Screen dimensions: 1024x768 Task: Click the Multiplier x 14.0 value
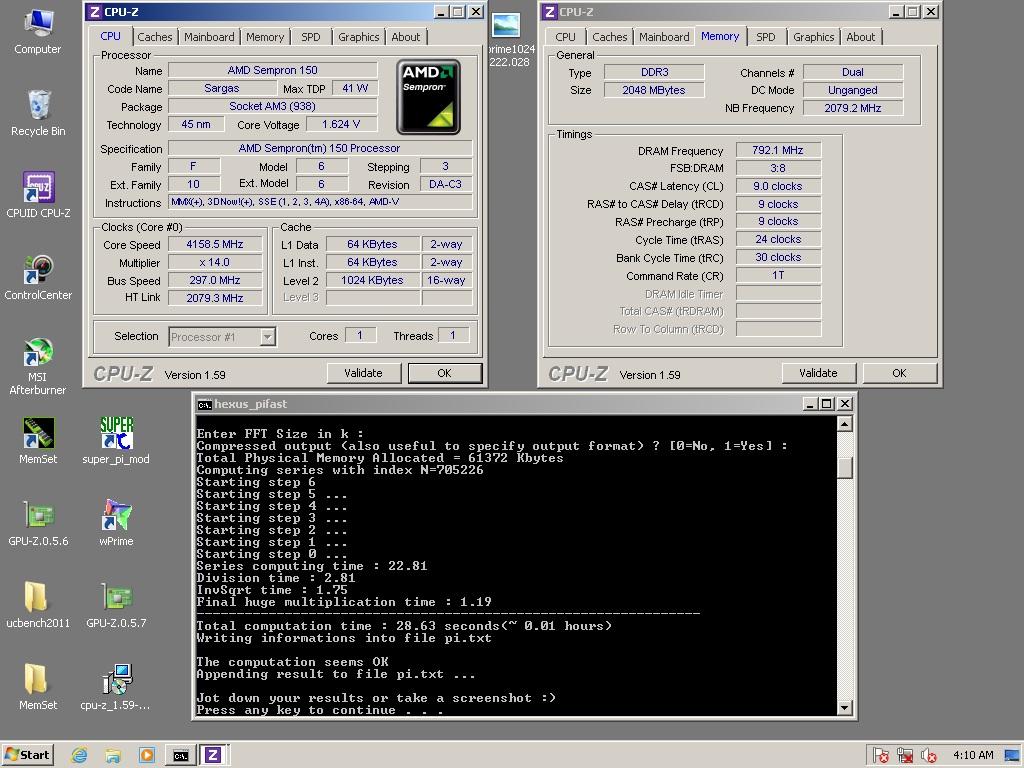tap(215, 263)
